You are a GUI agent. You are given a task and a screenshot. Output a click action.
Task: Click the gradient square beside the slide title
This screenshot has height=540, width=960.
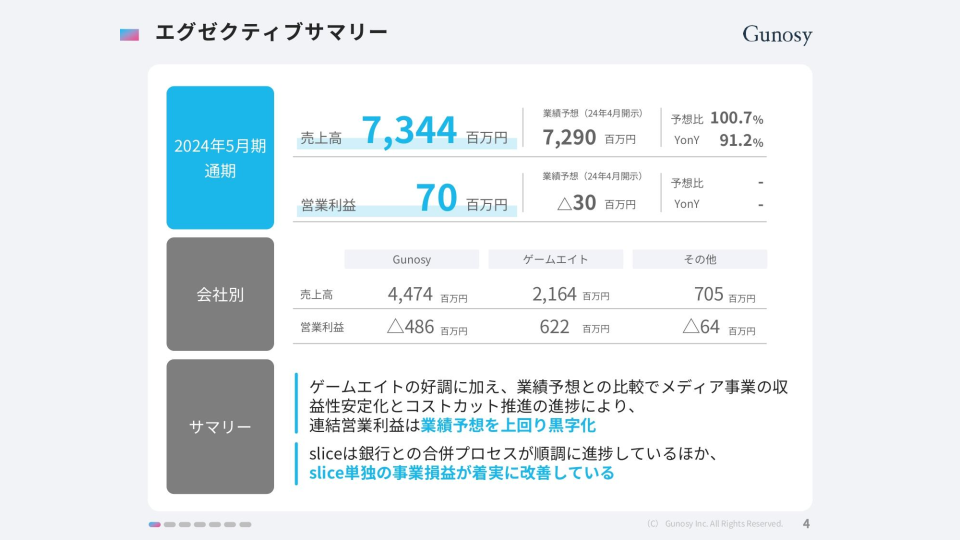tap(129, 35)
